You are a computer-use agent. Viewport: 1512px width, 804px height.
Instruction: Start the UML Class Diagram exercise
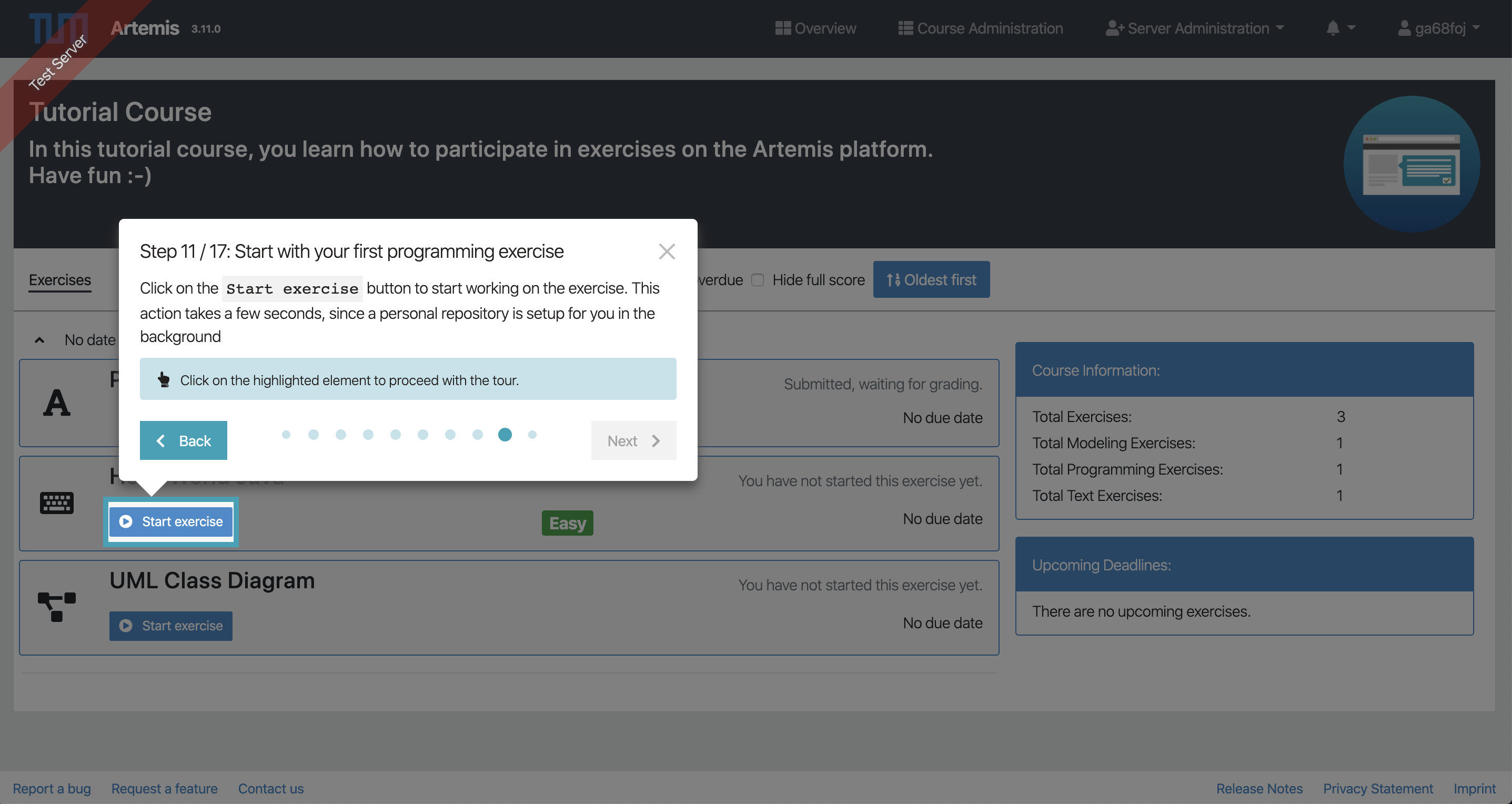(x=171, y=626)
